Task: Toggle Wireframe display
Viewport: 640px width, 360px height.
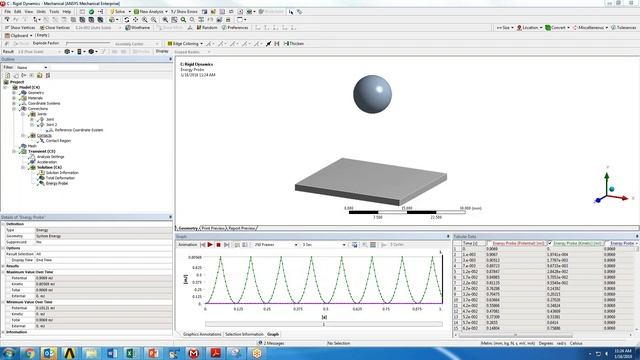Action: (x=138, y=28)
